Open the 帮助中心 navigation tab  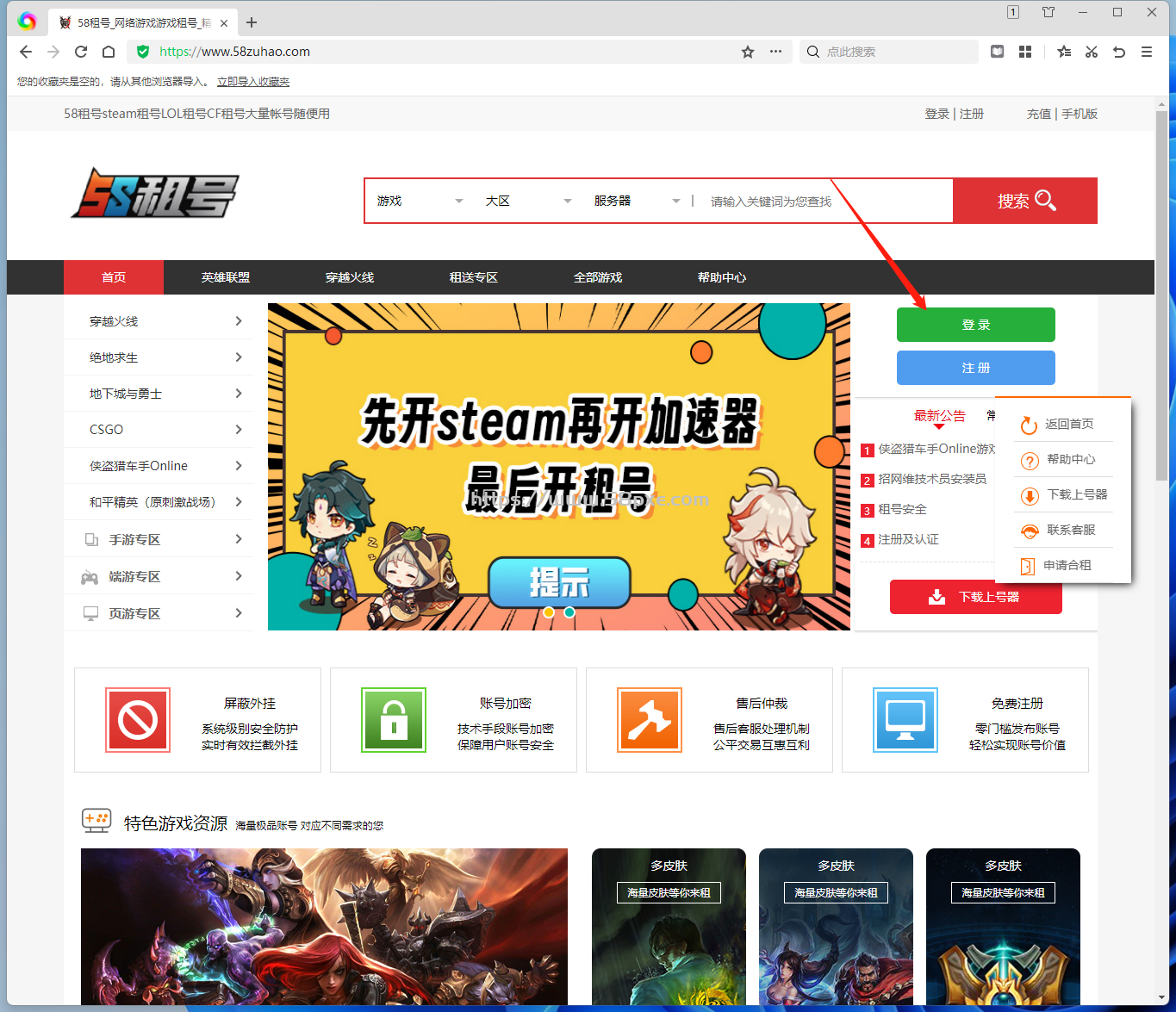[722, 277]
